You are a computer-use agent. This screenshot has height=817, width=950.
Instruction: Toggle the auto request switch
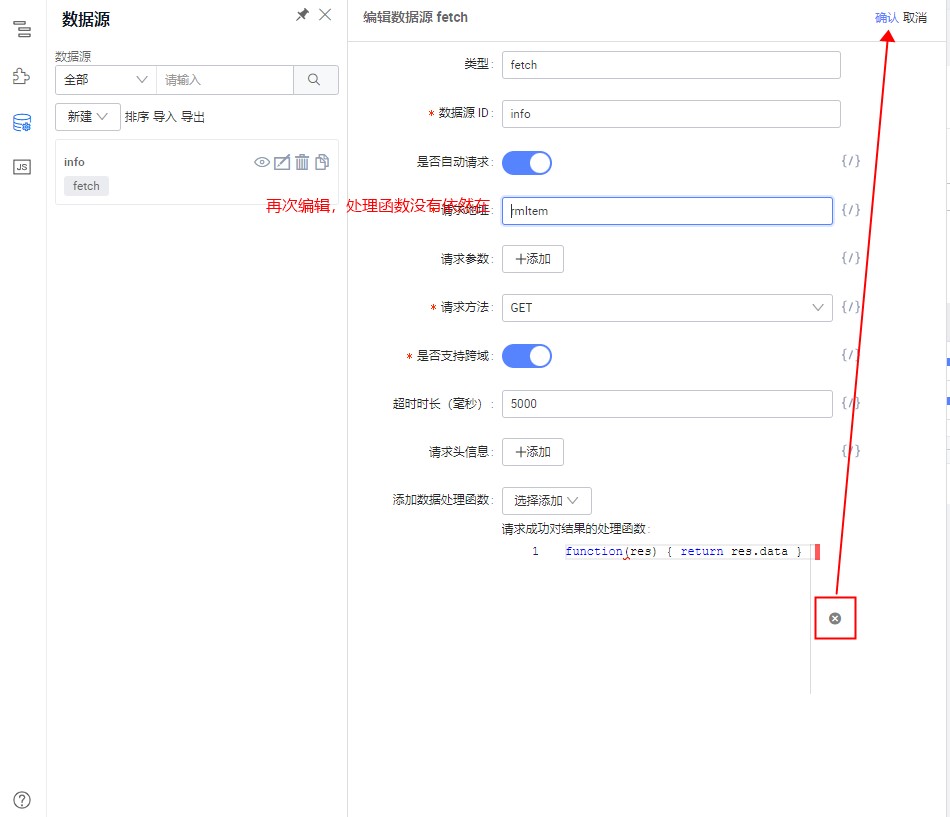tap(526, 163)
